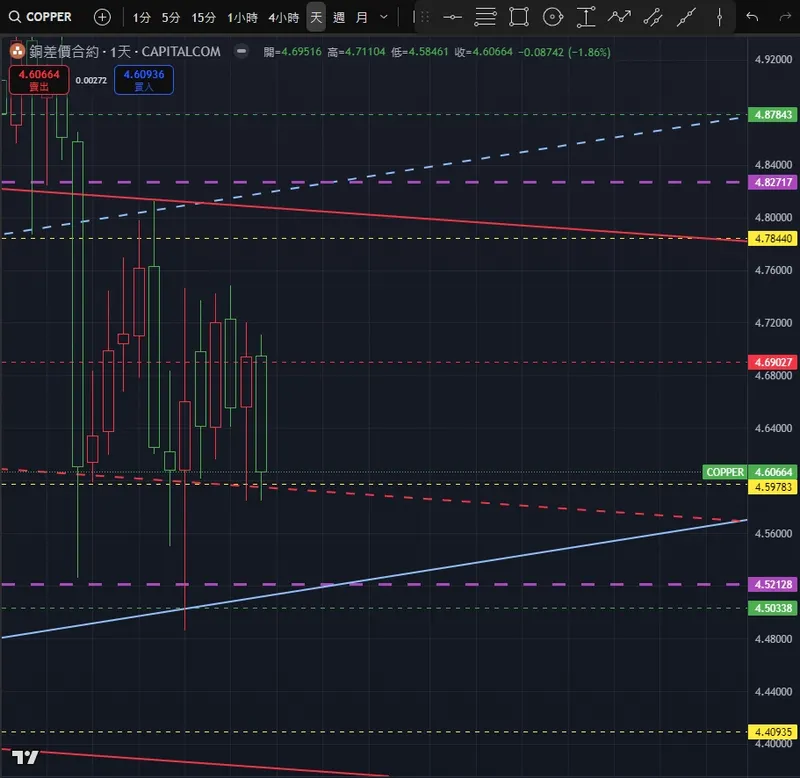The image size is (800, 778).
Task: Undo the last chart action
Action: (752, 17)
